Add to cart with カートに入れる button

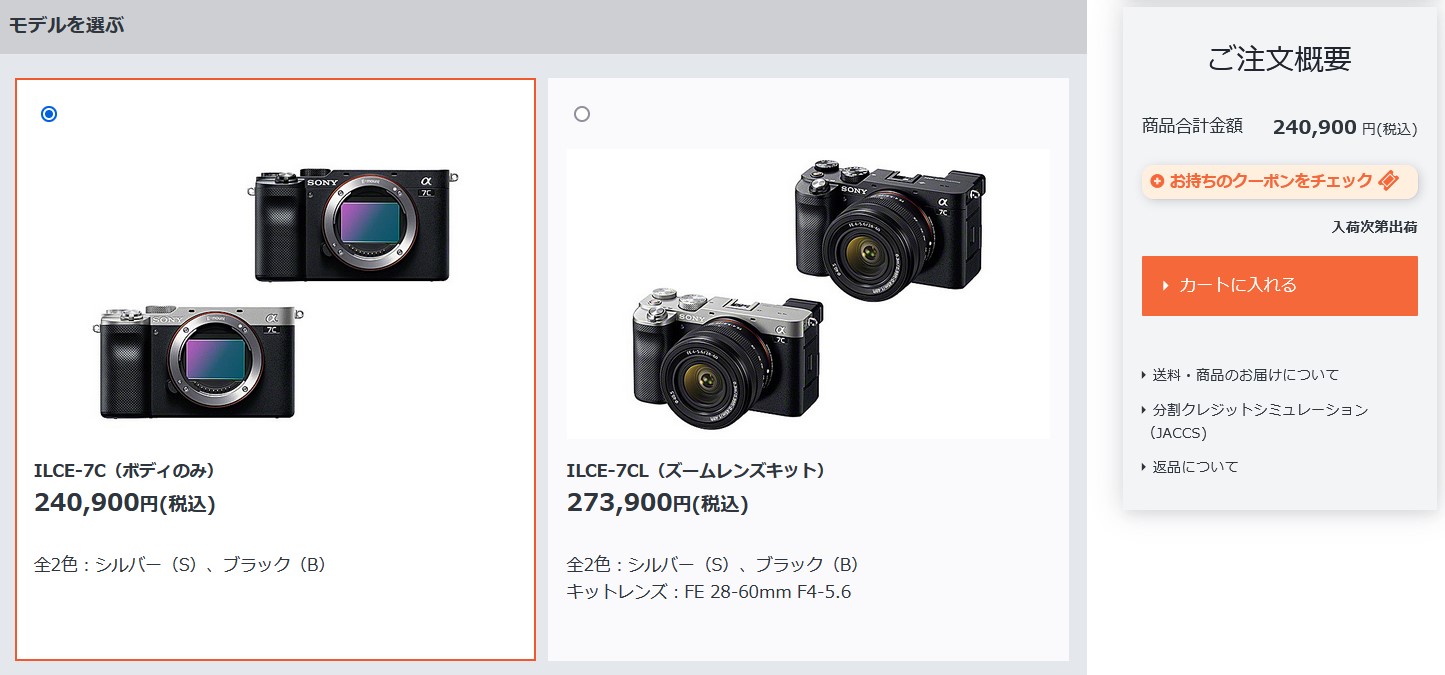tap(1280, 286)
